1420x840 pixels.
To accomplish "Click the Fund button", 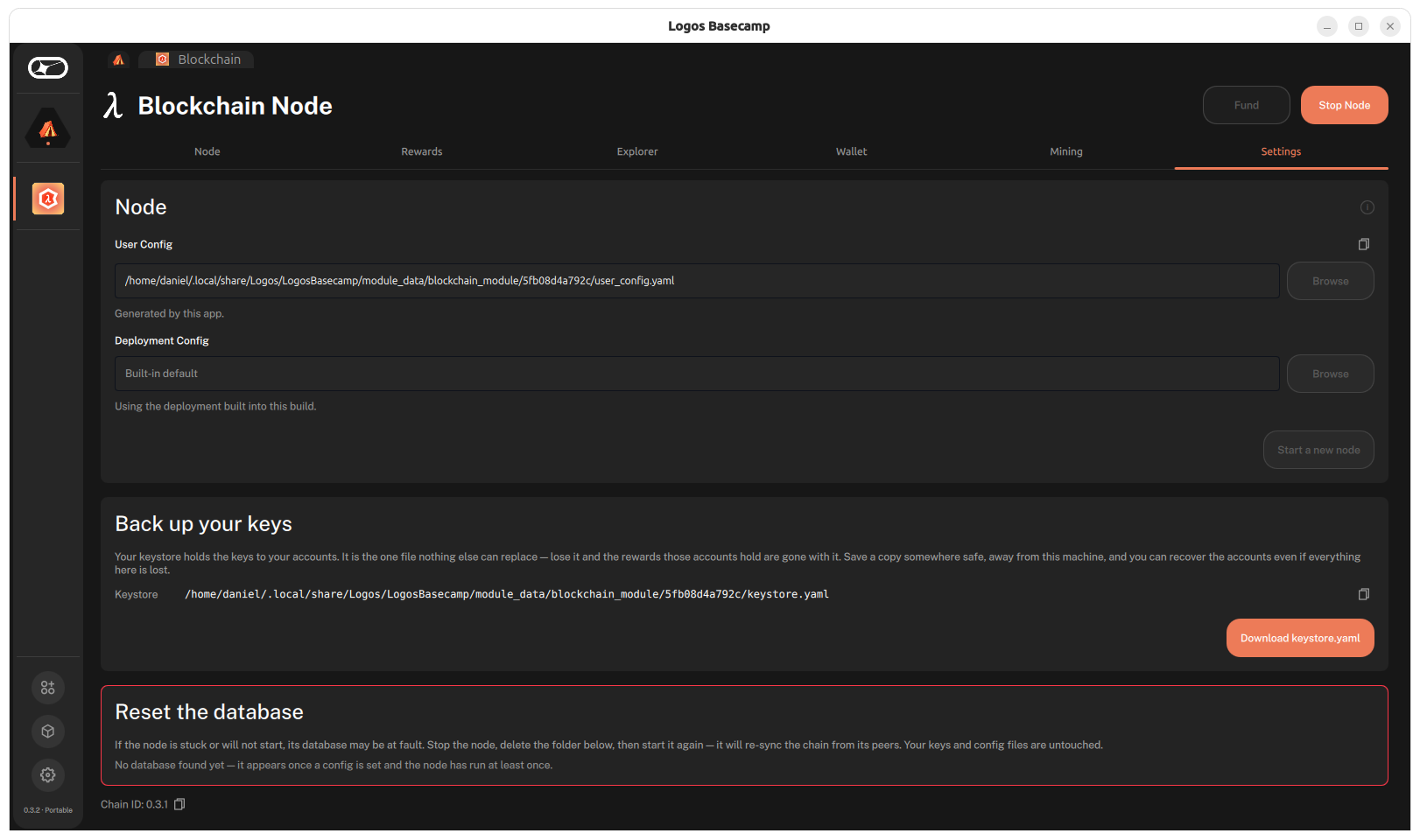I will pos(1247,105).
